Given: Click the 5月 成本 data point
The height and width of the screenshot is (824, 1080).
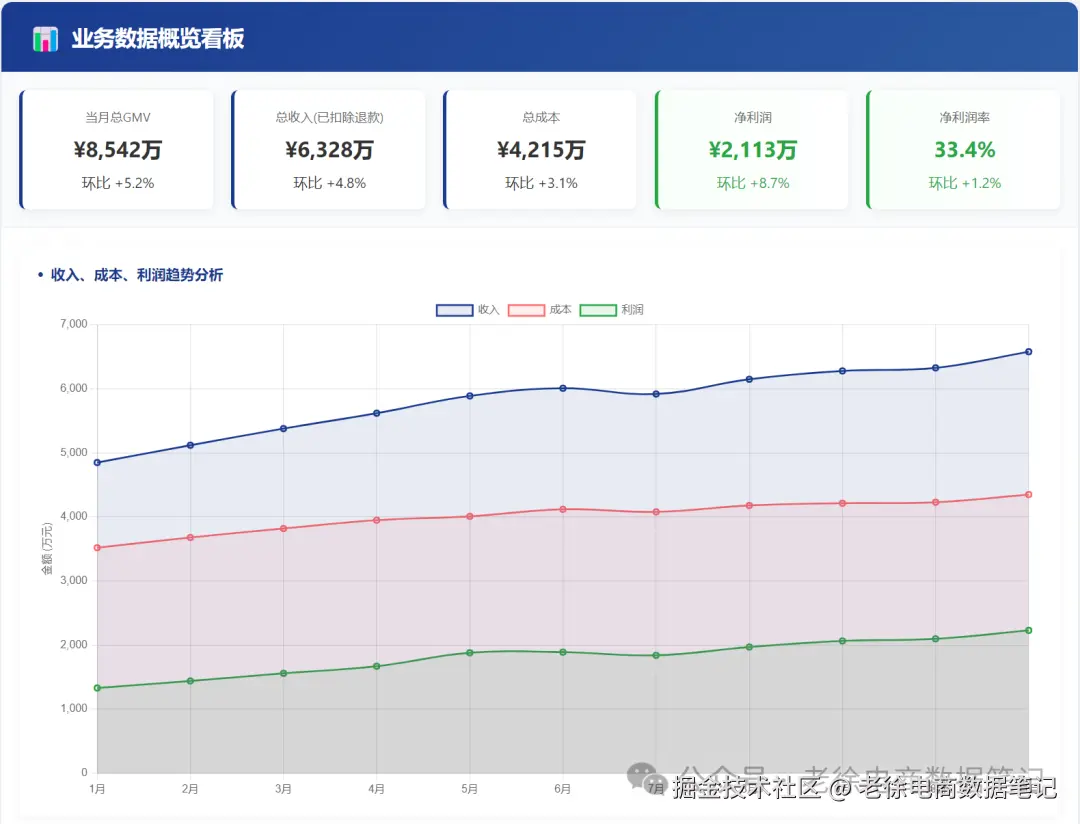Looking at the screenshot, I should (x=470, y=516).
